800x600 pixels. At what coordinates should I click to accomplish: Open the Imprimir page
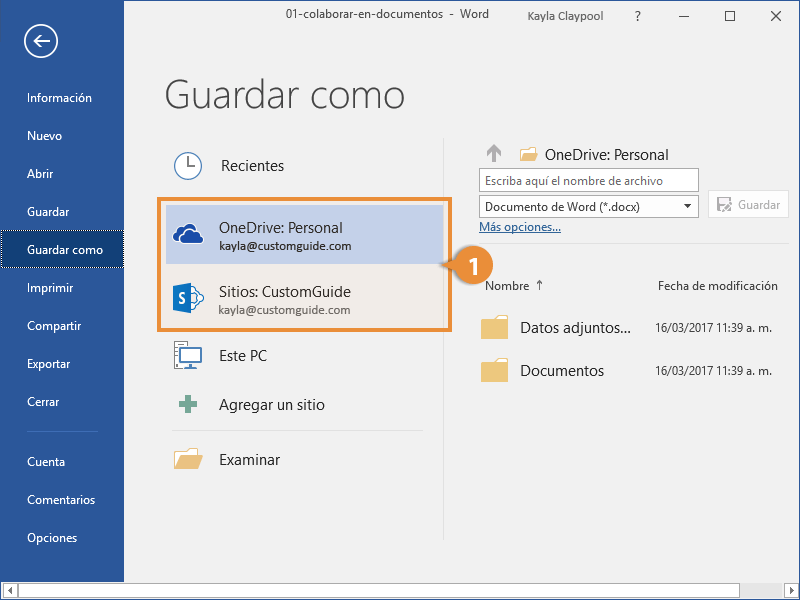(50, 288)
